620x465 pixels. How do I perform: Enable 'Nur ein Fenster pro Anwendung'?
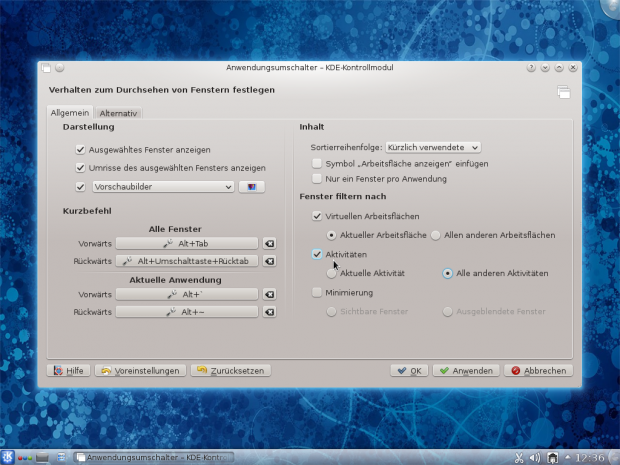(317, 178)
